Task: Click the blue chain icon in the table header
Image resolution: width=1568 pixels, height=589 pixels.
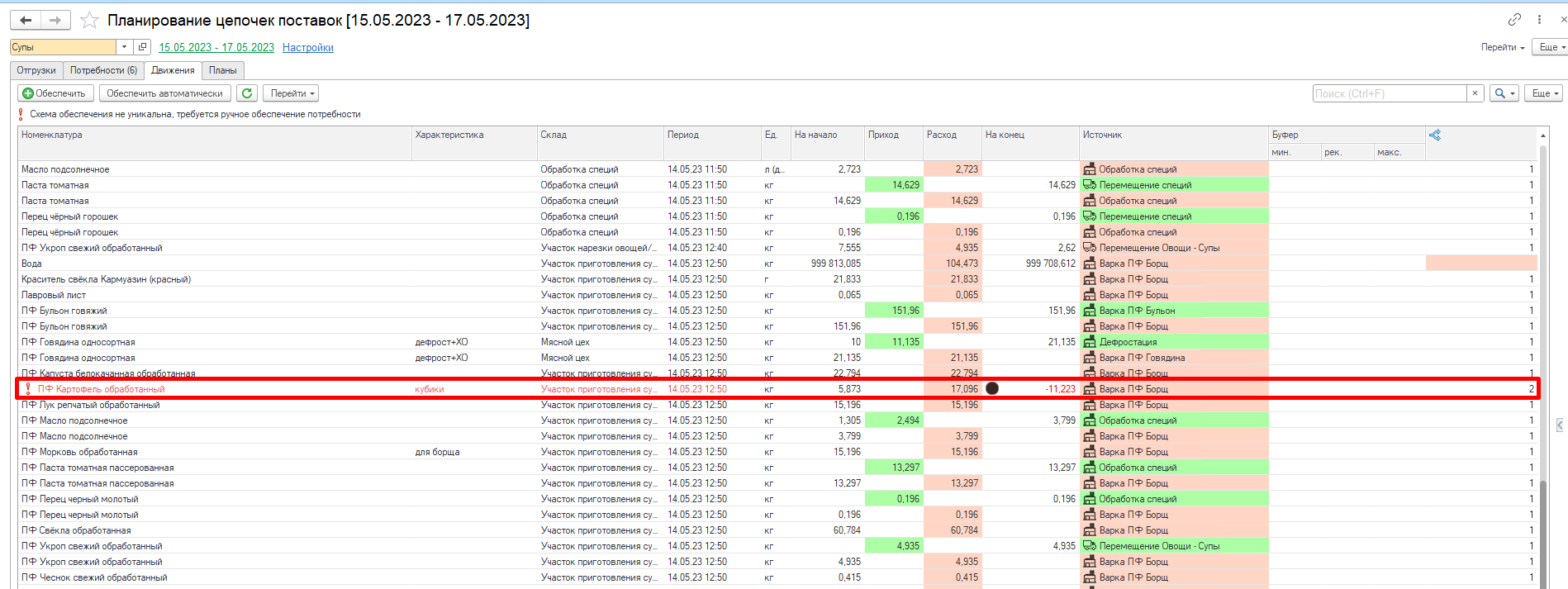Action: [x=1434, y=135]
